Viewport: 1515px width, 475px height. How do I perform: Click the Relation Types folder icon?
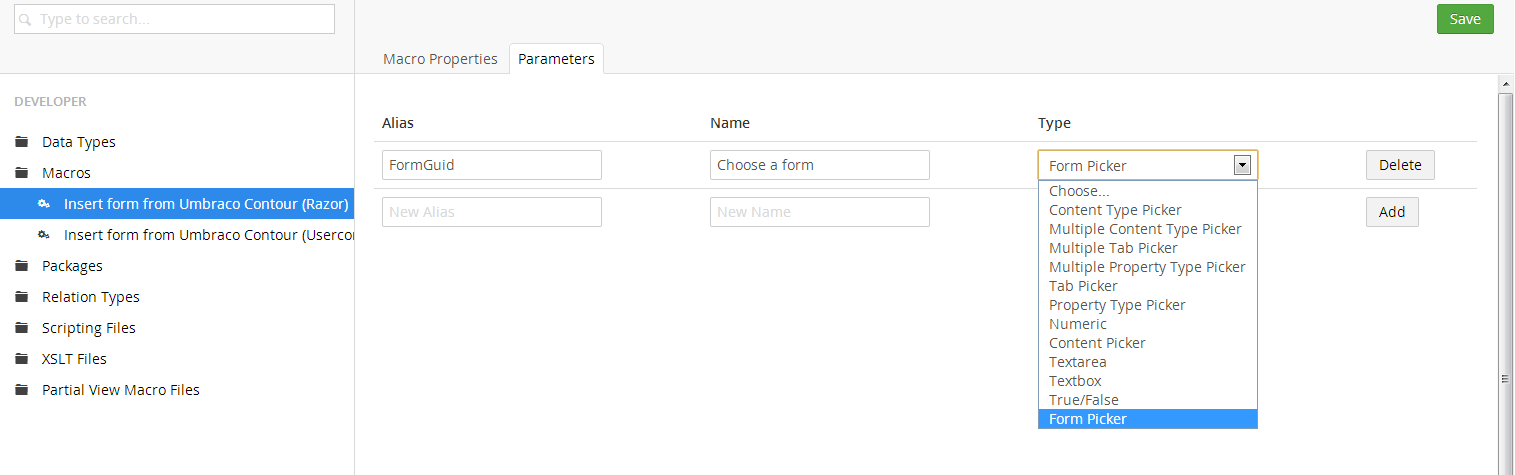[21, 297]
